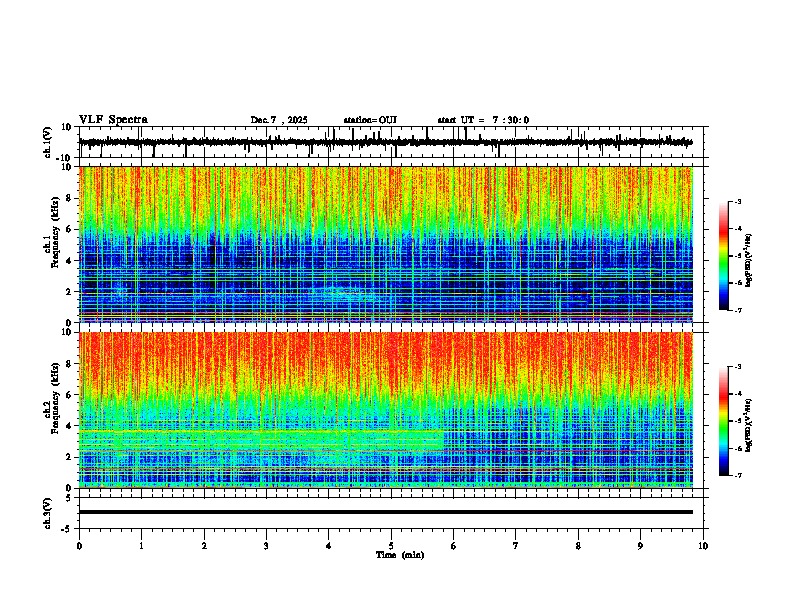Click the ch.2 spectrogram color scale bar
The width and height of the screenshot is (792, 612).
click(x=724, y=421)
